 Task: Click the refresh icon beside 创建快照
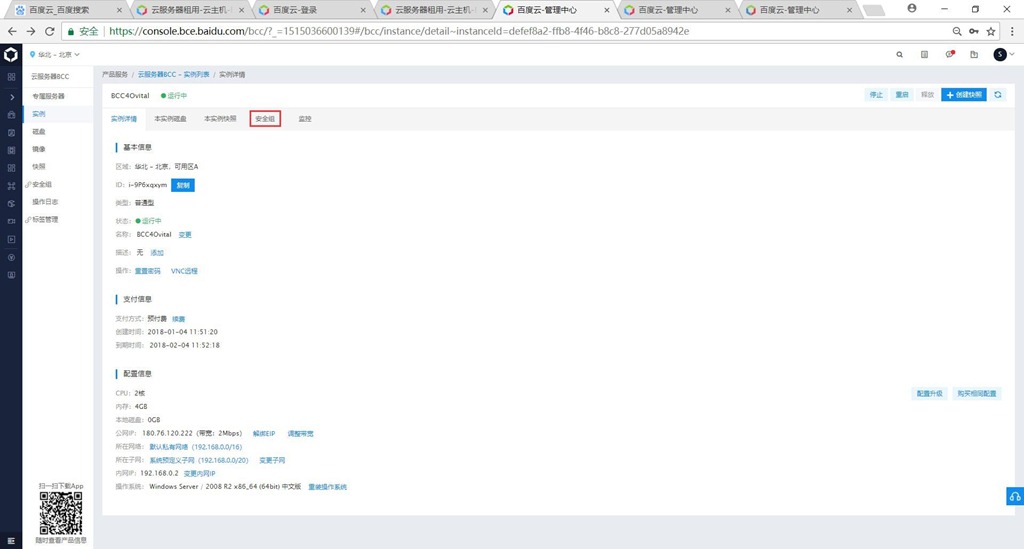997,94
